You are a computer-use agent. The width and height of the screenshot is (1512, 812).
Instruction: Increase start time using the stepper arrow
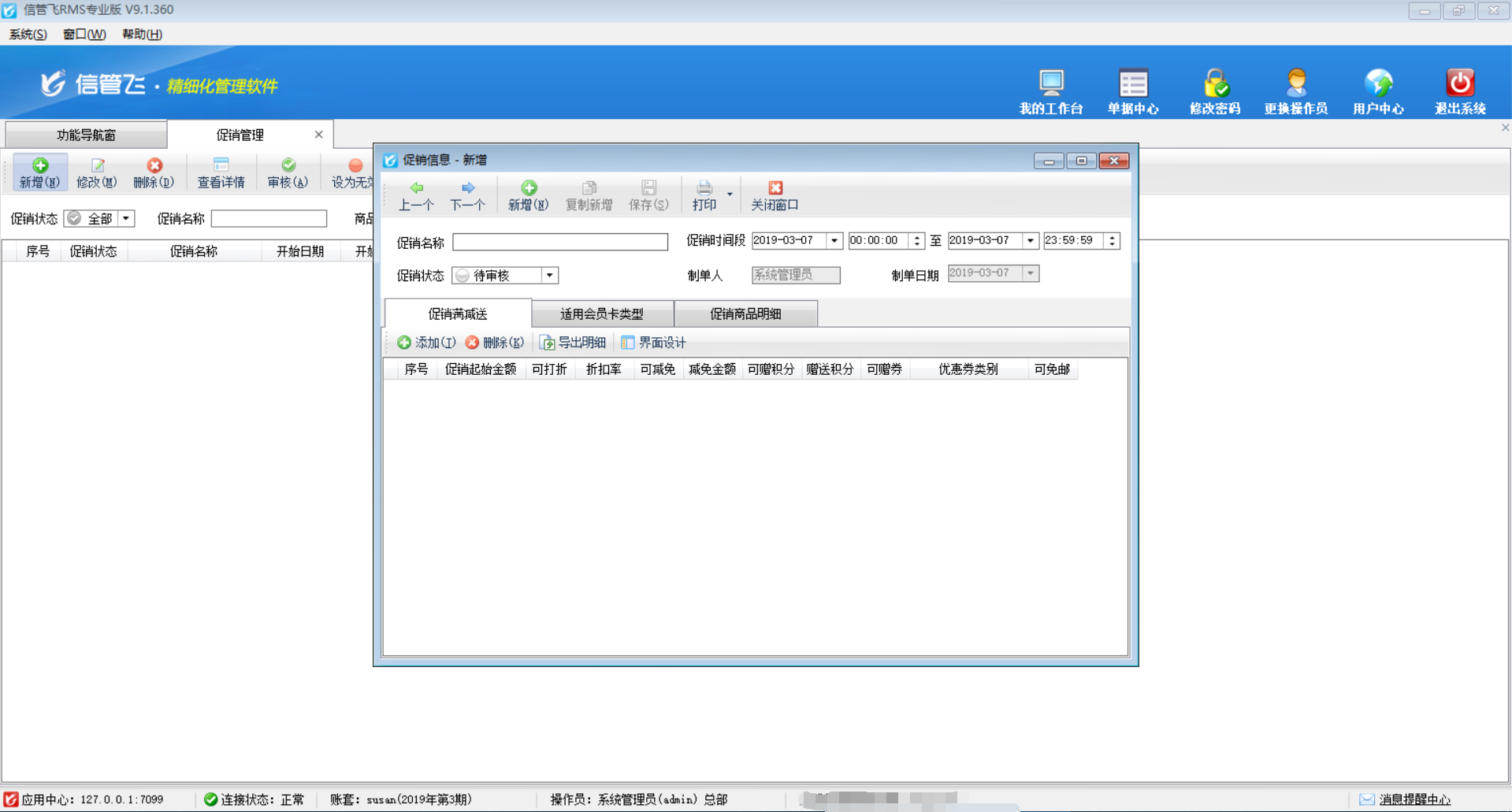point(916,236)
